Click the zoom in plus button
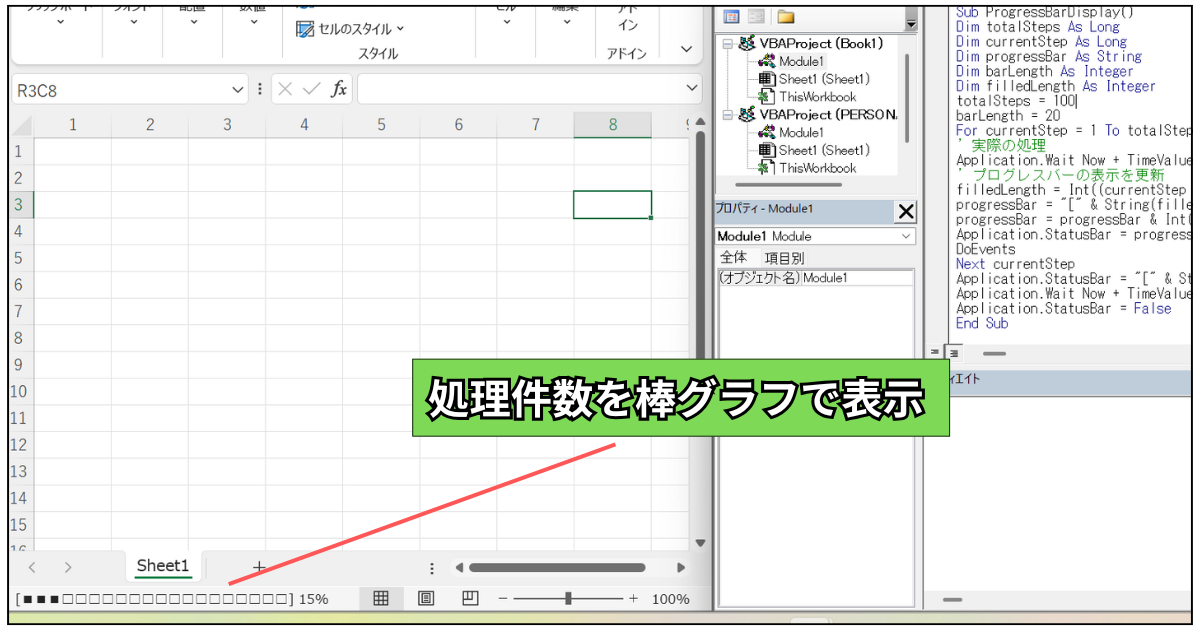Screen dimensions: 1200x630 [633, 598]
